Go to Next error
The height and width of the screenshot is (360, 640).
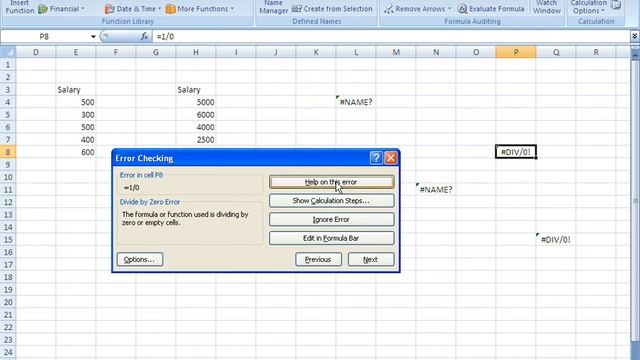371,260
